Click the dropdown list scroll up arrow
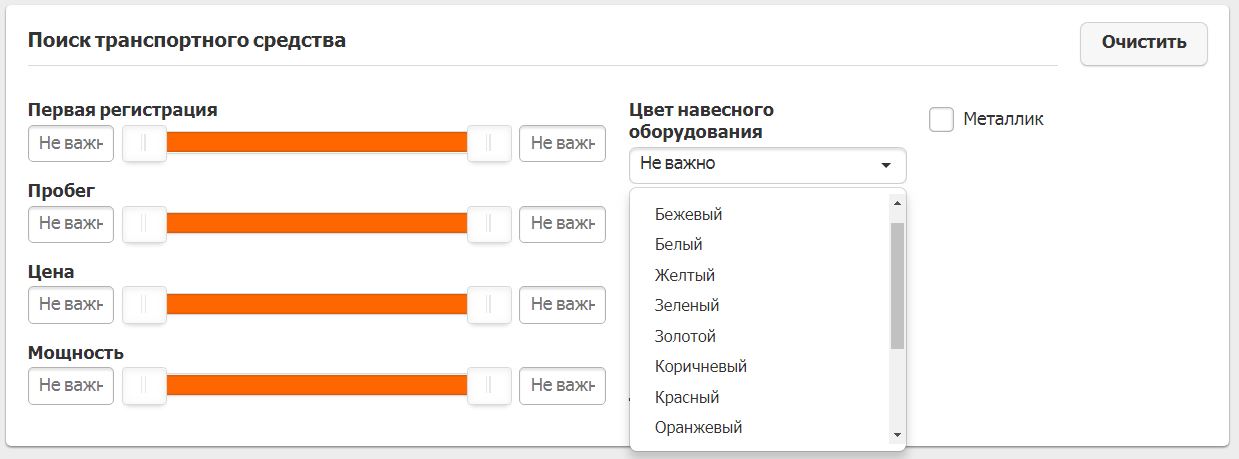1239x459 pixels. [x=897, y=203]
